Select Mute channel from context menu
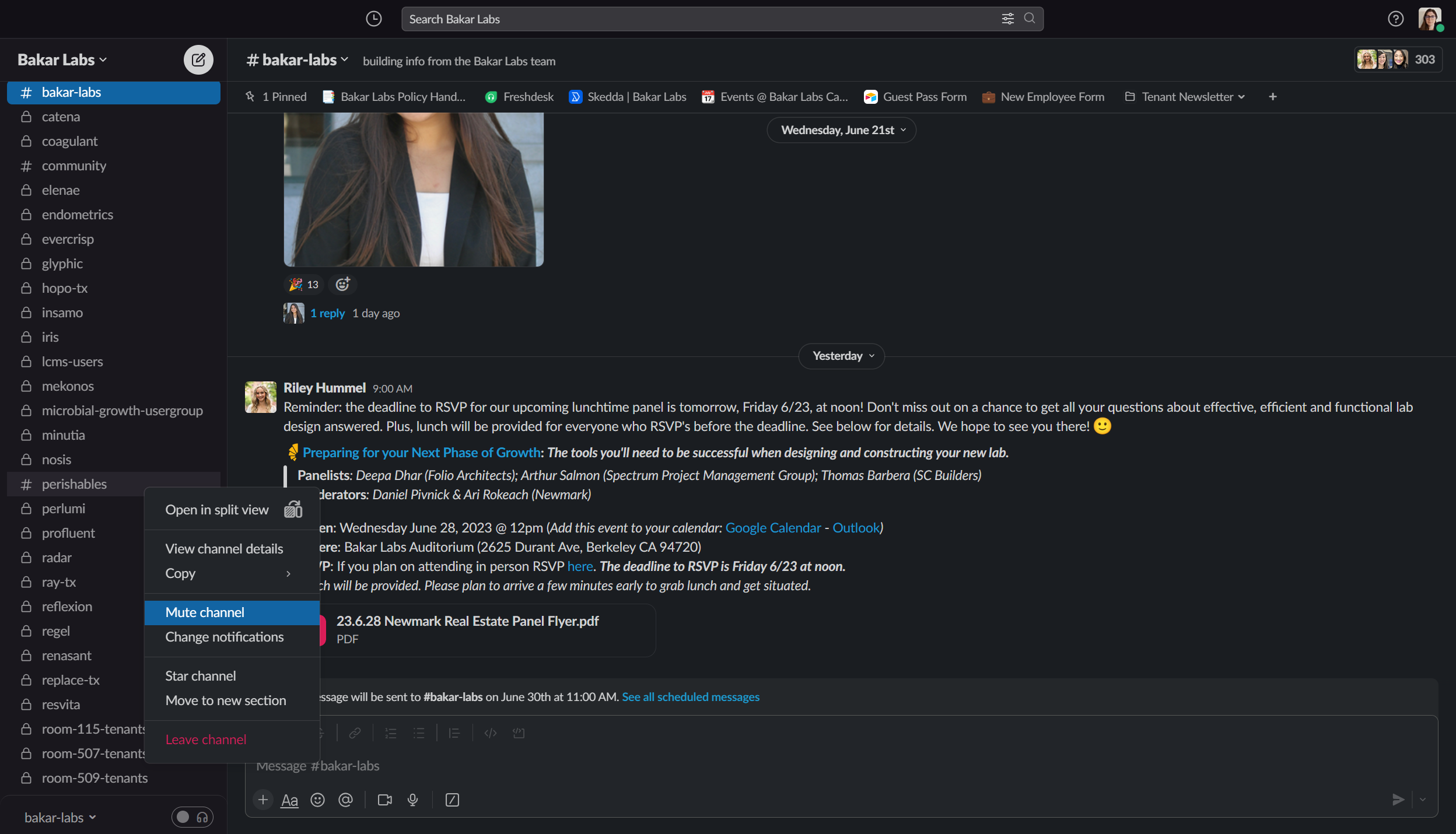The image size is (1456, 834). point(205,612)
